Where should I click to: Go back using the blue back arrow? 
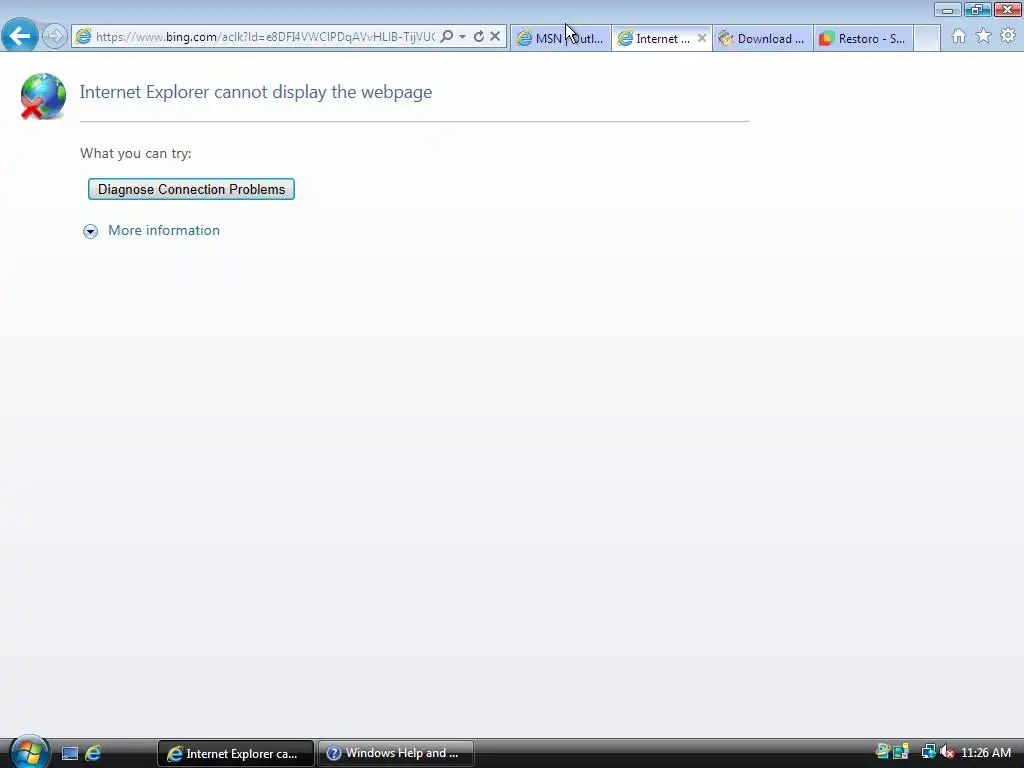tap(20, 35)
